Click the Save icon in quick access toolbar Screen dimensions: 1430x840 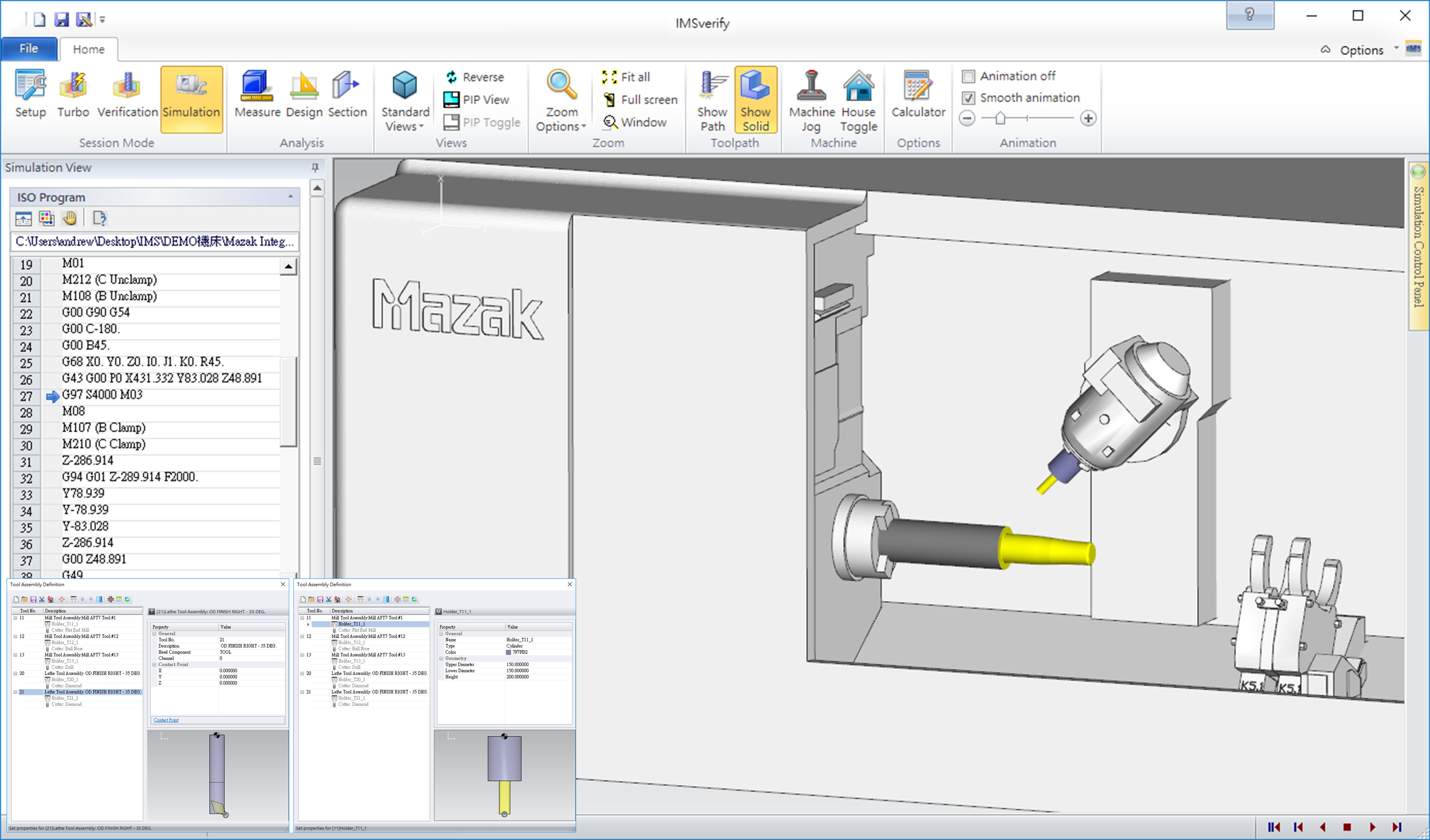61,19
